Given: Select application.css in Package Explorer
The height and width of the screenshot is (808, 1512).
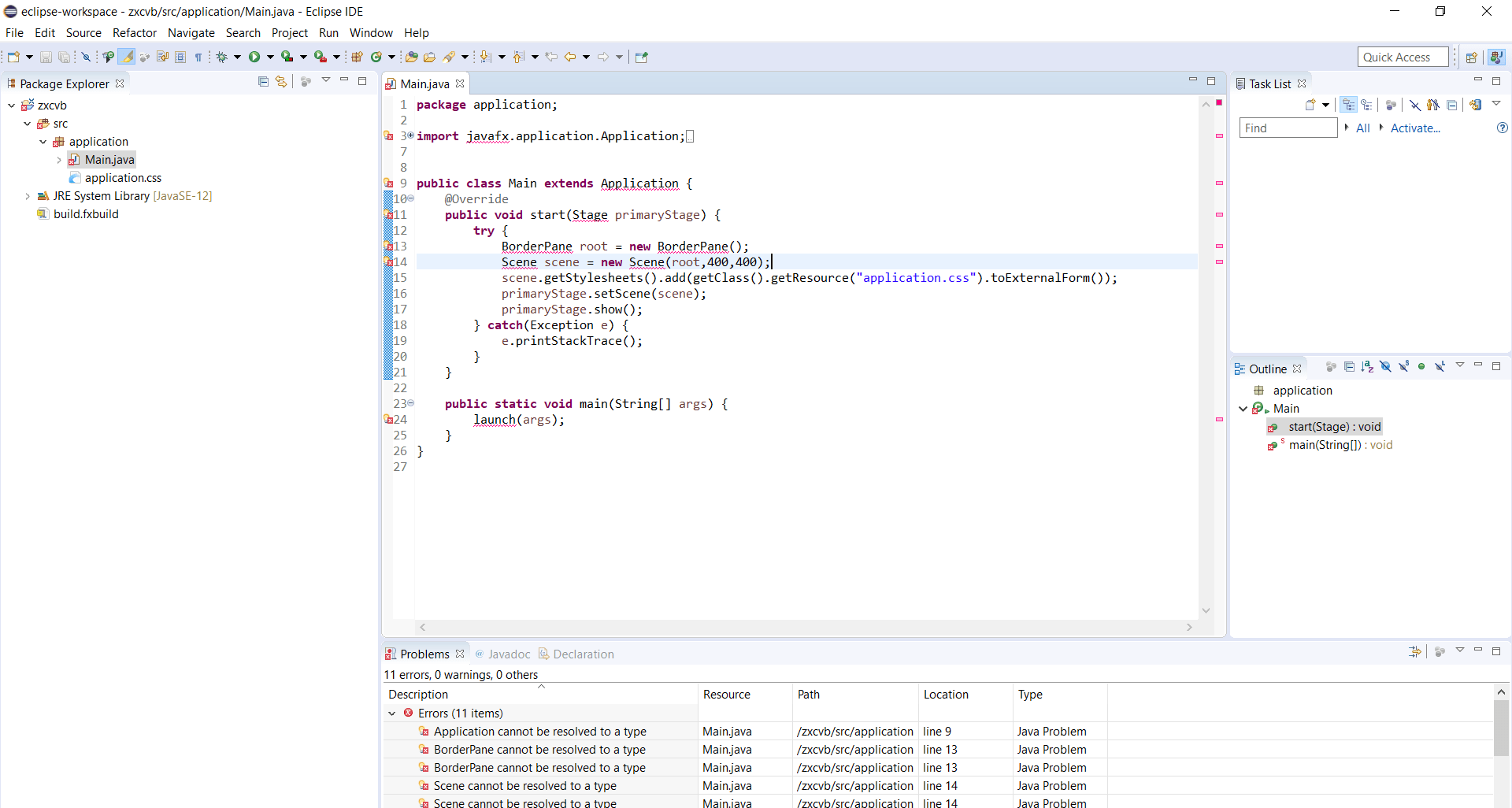Looking at the screenshot, I should tap(123, 178).
